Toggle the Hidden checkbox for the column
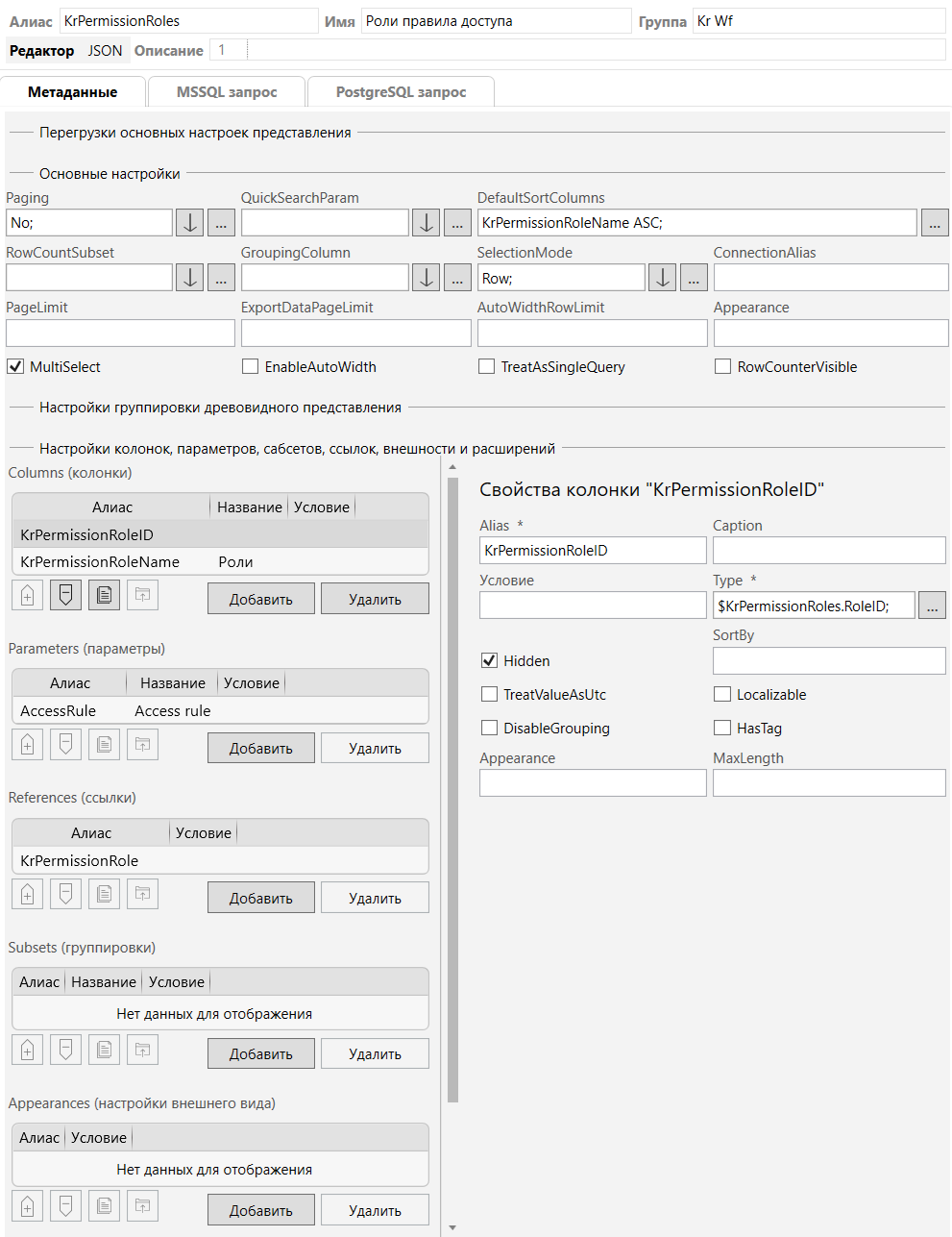This screenshot has height=1237, width=952. [489, 660]
